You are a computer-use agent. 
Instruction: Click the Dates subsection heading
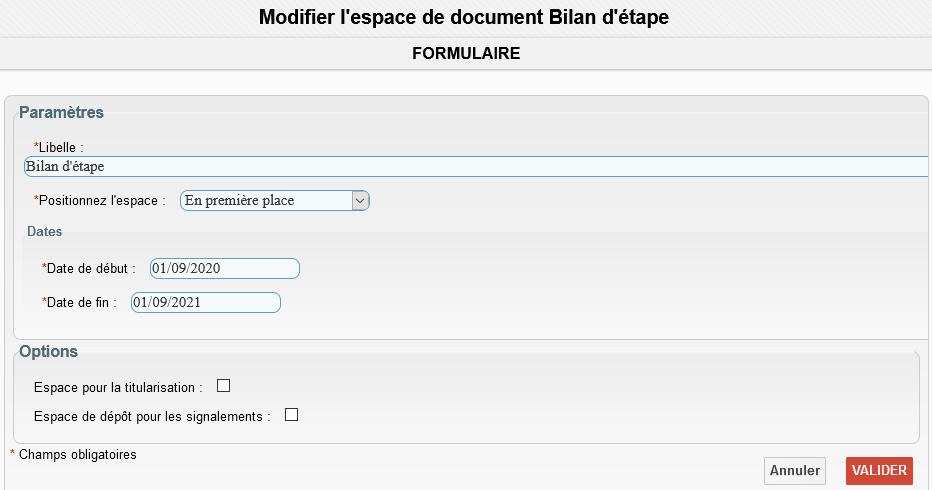click(44, 231)
